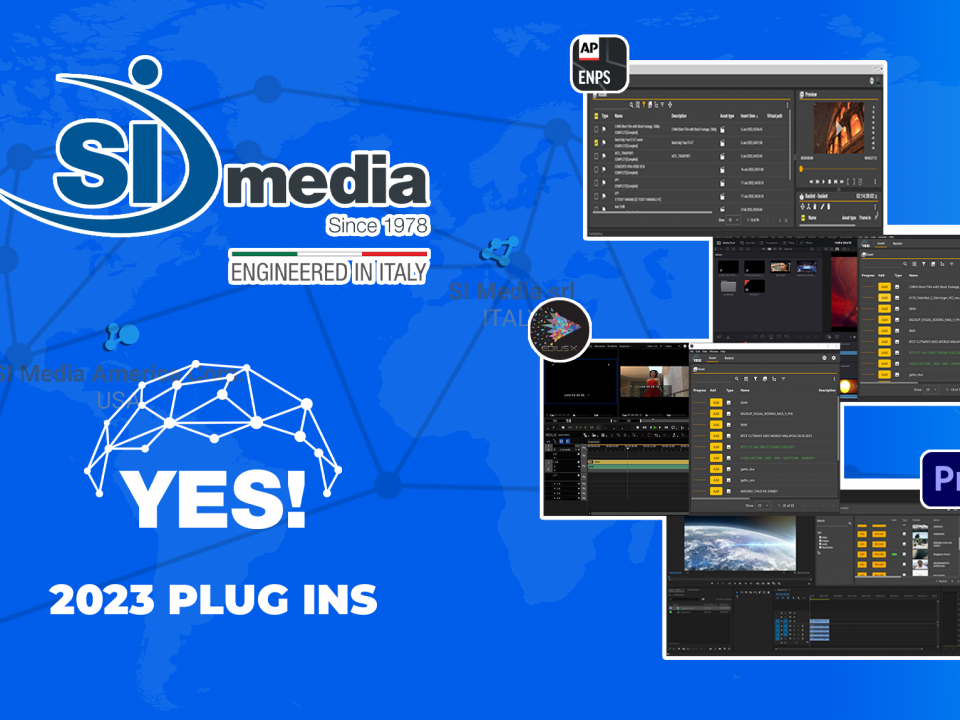The height and width of the screenshot is (720, 960).
Task: Switch to Basket tab in DaVinci YES plugin
Action: click(898, 244)
